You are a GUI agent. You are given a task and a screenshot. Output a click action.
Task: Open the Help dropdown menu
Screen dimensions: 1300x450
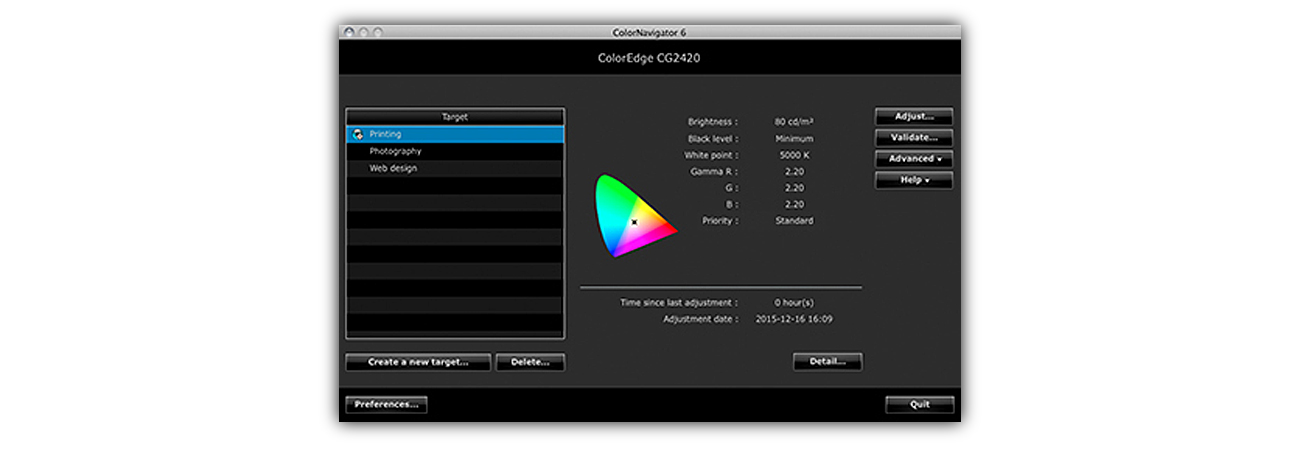pos(914,180)
